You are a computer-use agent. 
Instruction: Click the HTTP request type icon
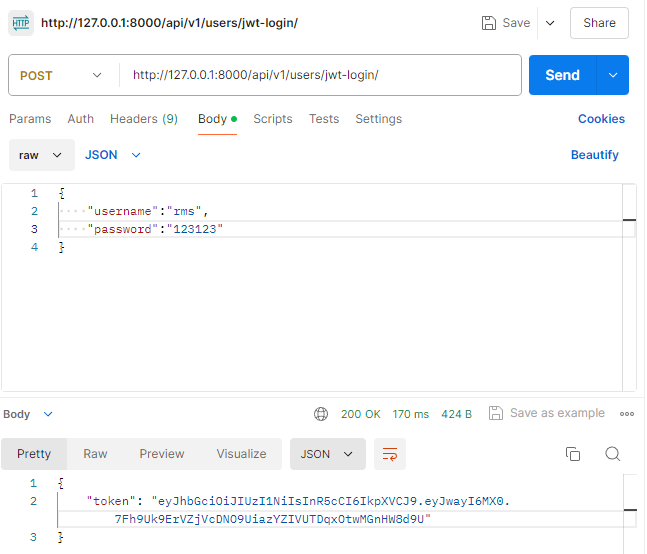(21, 23)
